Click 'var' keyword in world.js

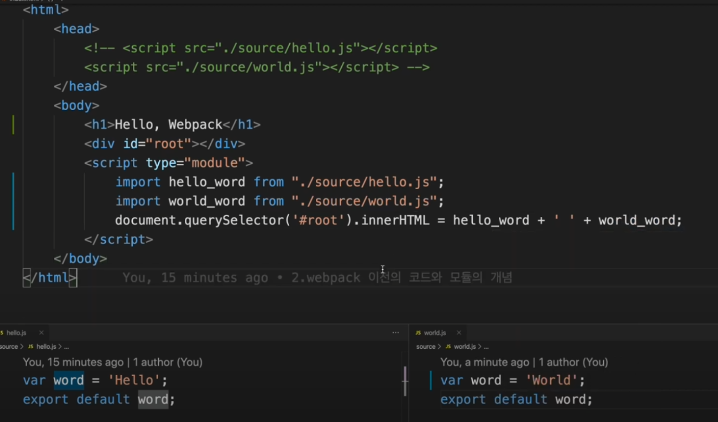452,380
